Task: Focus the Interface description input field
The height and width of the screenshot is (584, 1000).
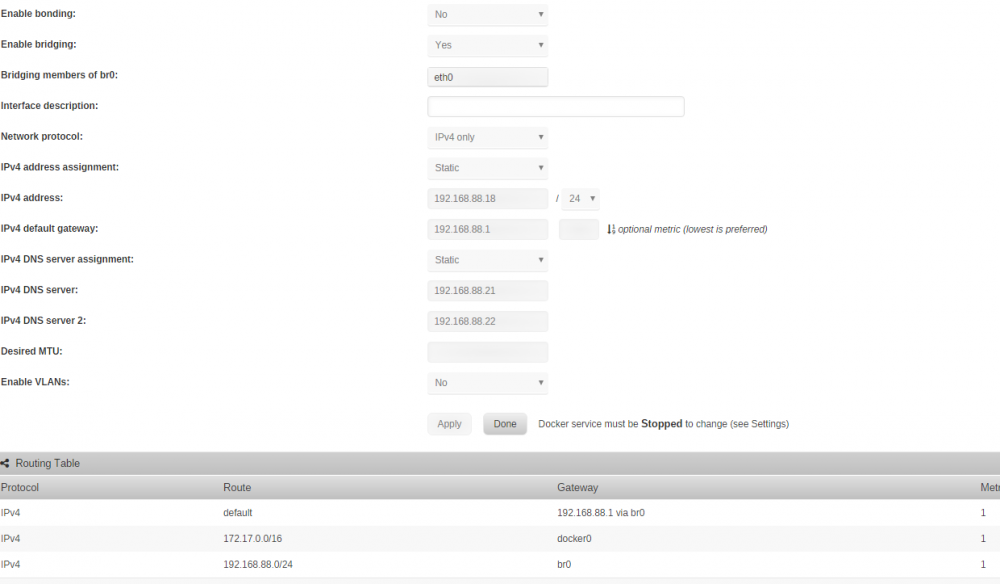Action: [555, 106]
